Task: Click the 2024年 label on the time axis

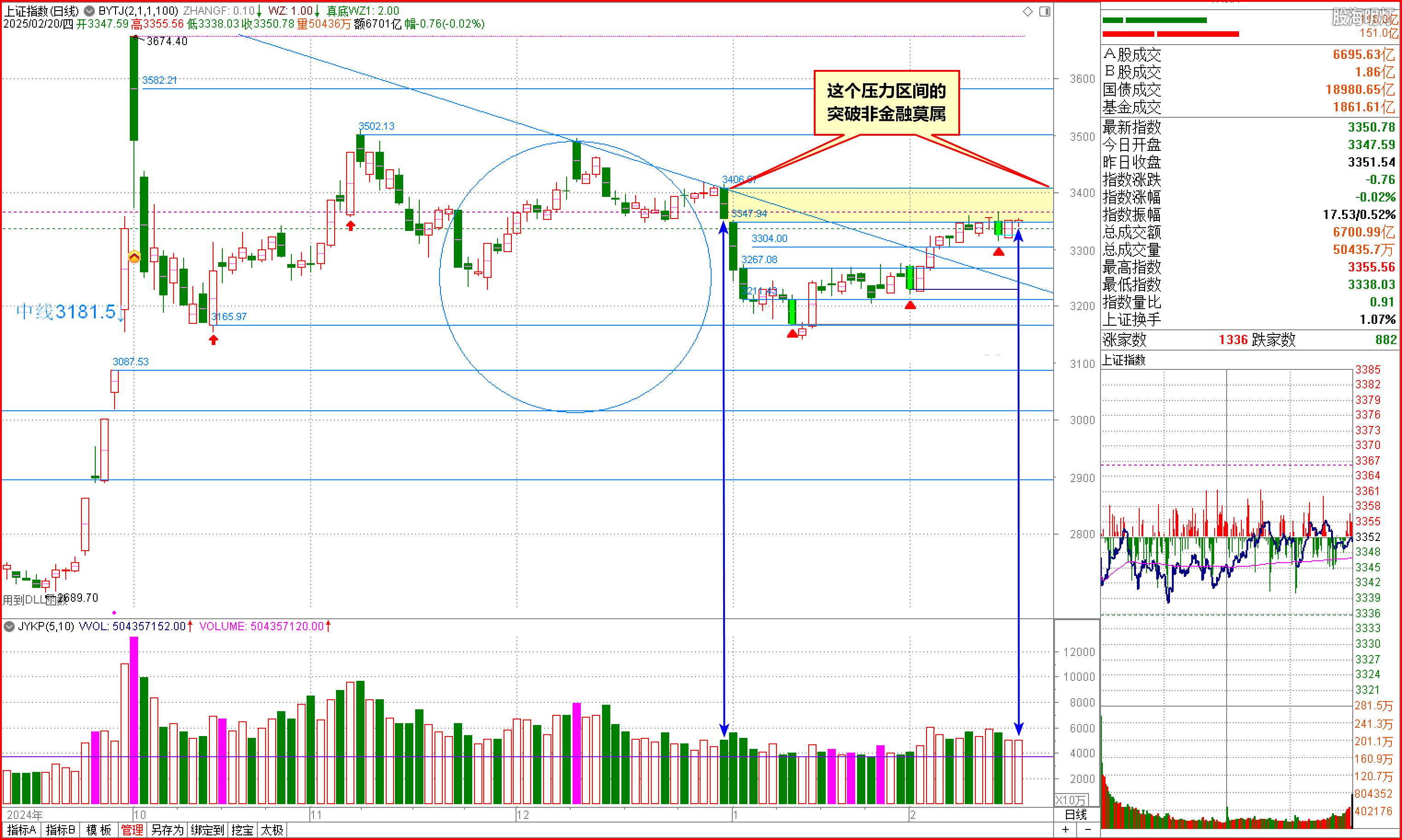Action: pyautogui.click(x=24, y=815)
